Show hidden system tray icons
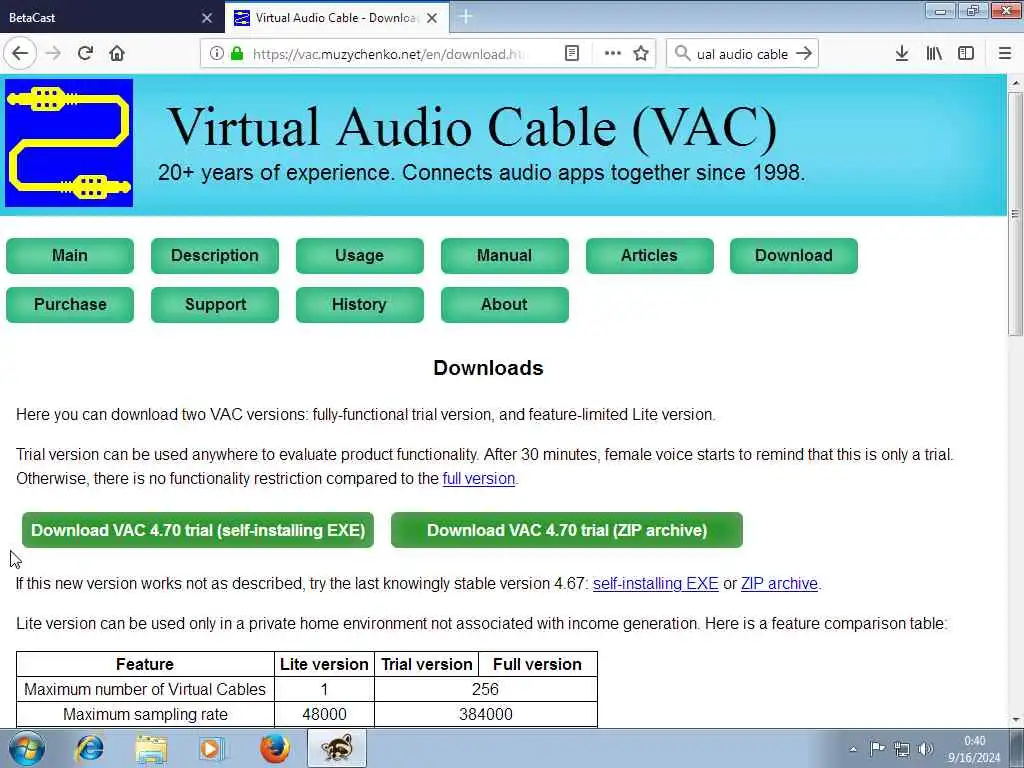1024x768 pixels. point(852,749)
